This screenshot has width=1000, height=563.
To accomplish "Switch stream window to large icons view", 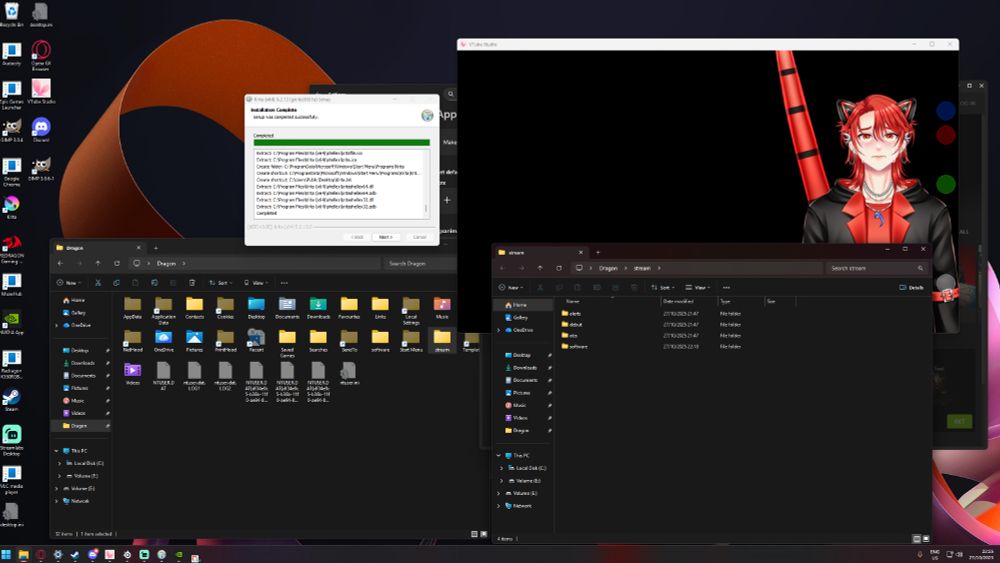I will click(926, 539).
